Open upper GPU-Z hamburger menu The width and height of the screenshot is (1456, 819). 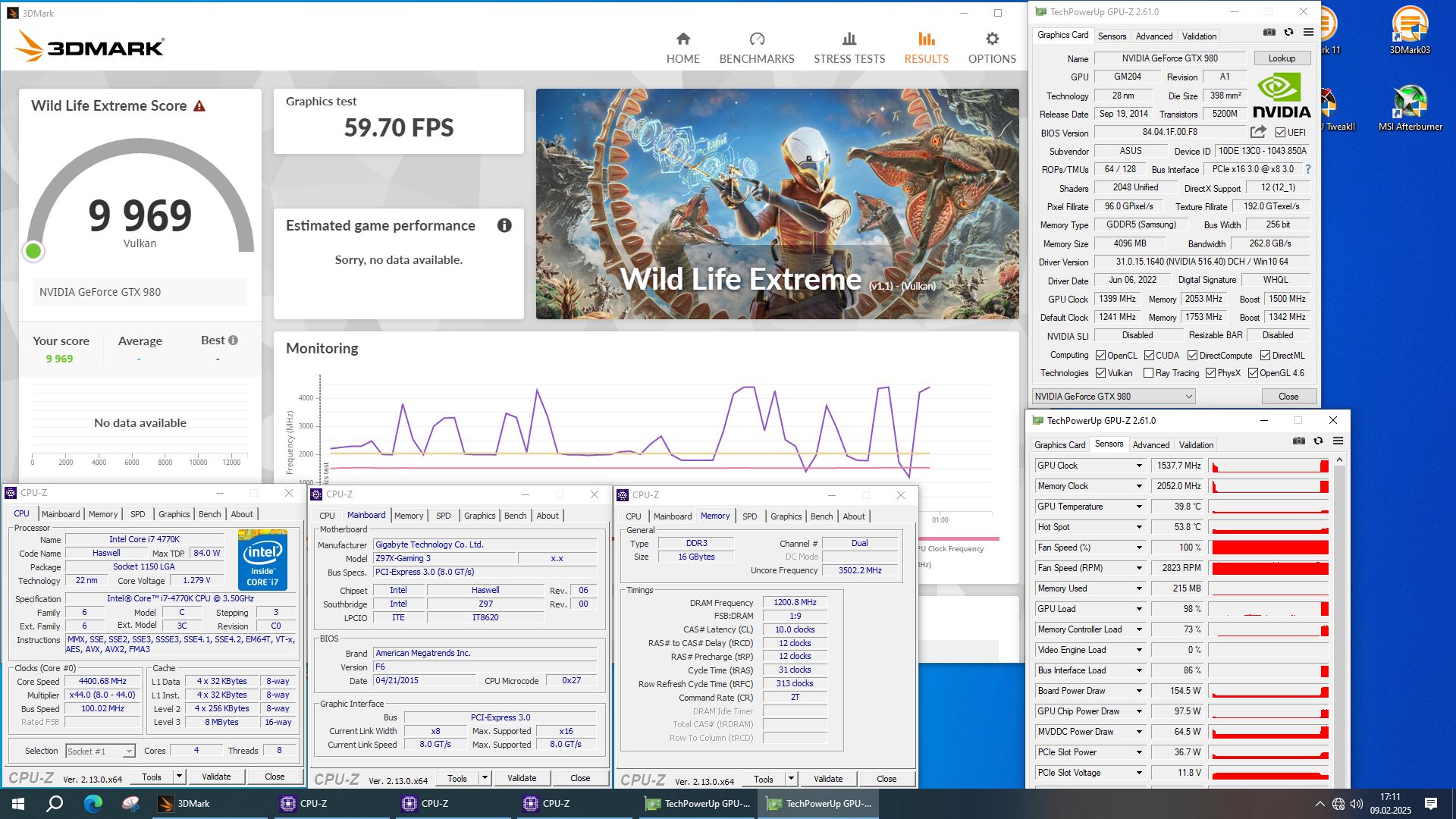[x=1308, y=33]
